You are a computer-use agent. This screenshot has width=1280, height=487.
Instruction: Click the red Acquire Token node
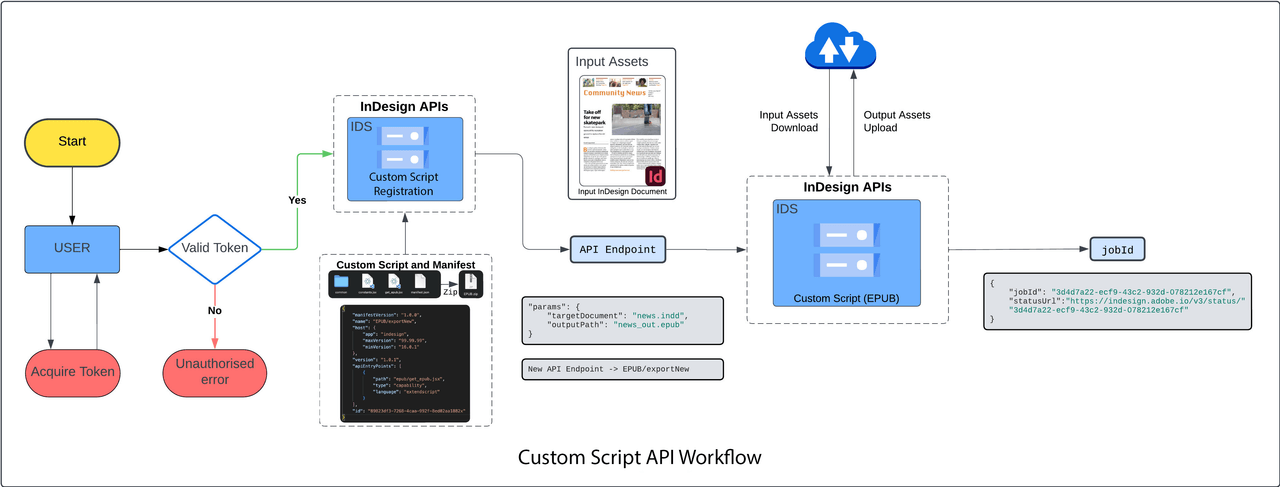click(72, 372)
